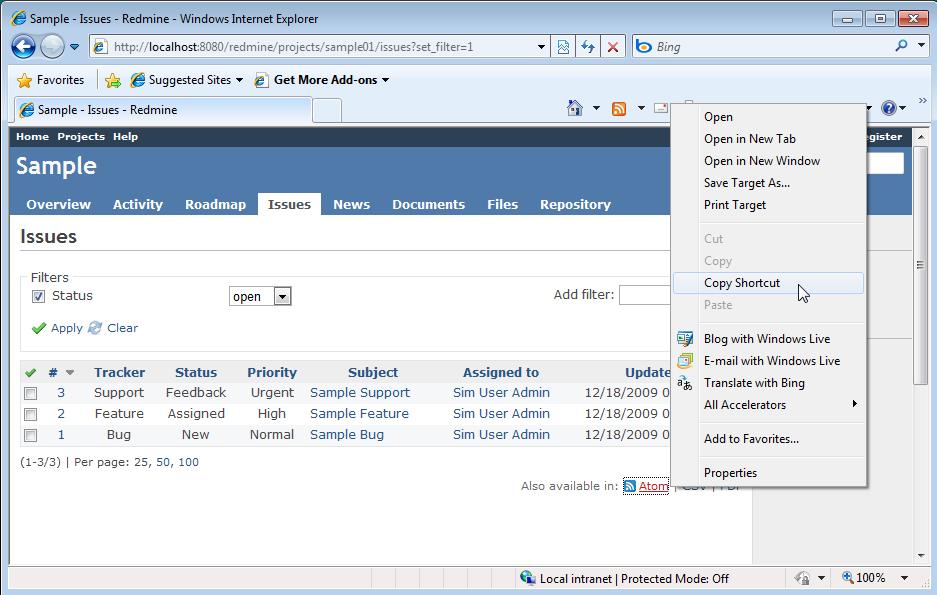Open the Status filter 'open' dropdown
Image resolution: width=937 pixels, height=595 pixels.
260,296
